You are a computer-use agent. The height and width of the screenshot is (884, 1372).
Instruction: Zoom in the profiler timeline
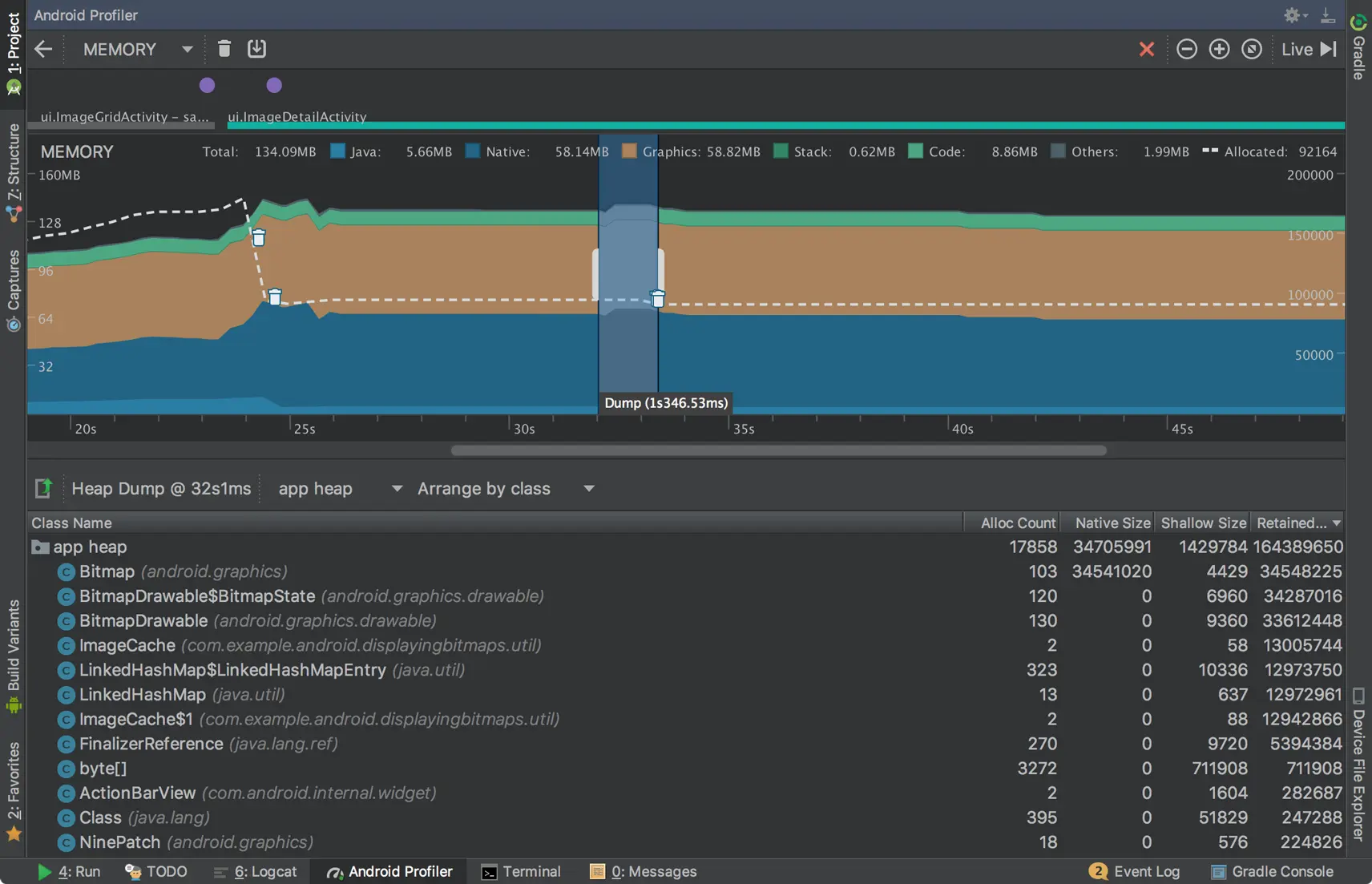[1218, 50]
